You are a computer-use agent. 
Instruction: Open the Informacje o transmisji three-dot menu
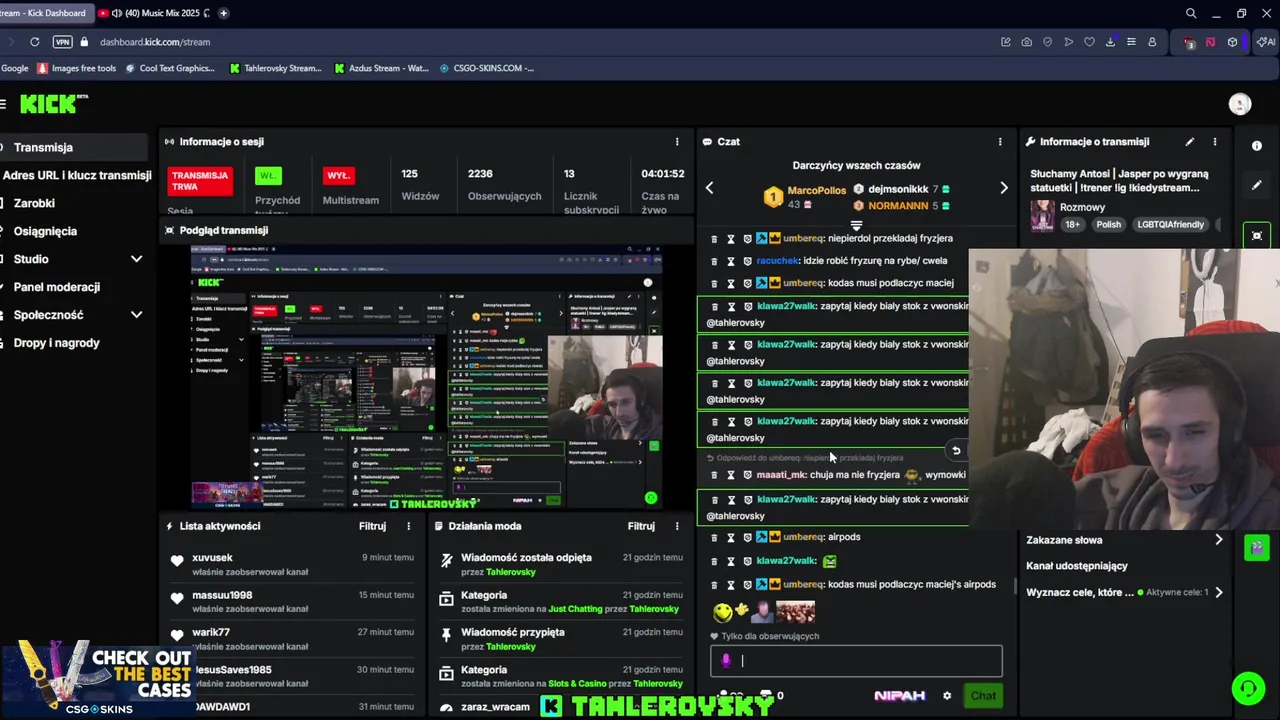click(1215, 142)
